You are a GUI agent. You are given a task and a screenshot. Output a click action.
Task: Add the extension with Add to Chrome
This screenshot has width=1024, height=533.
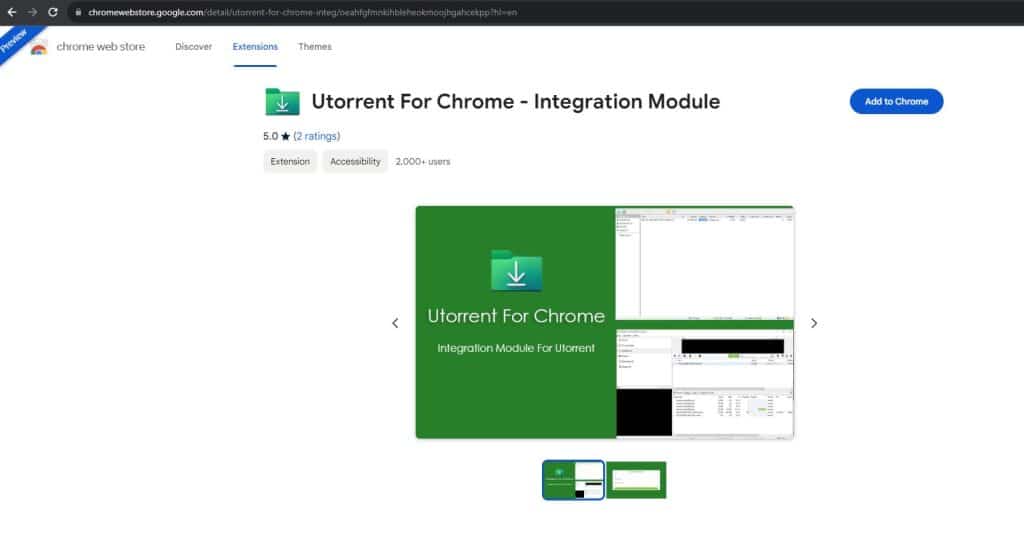896,101
